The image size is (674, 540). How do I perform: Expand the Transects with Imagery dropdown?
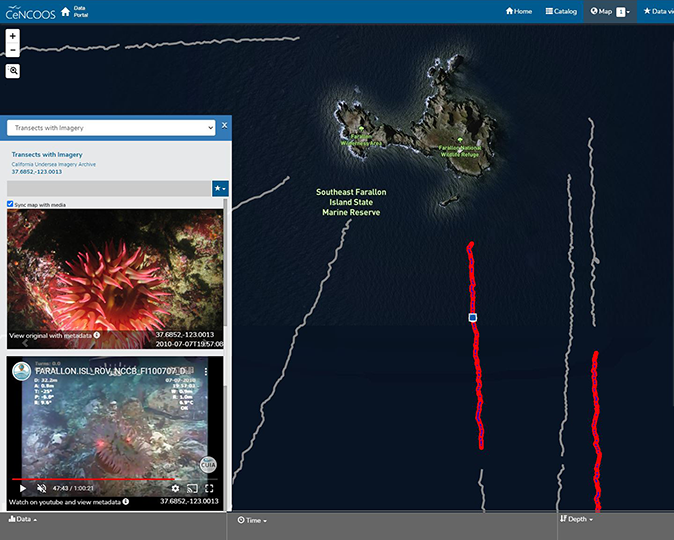point(111,128)
